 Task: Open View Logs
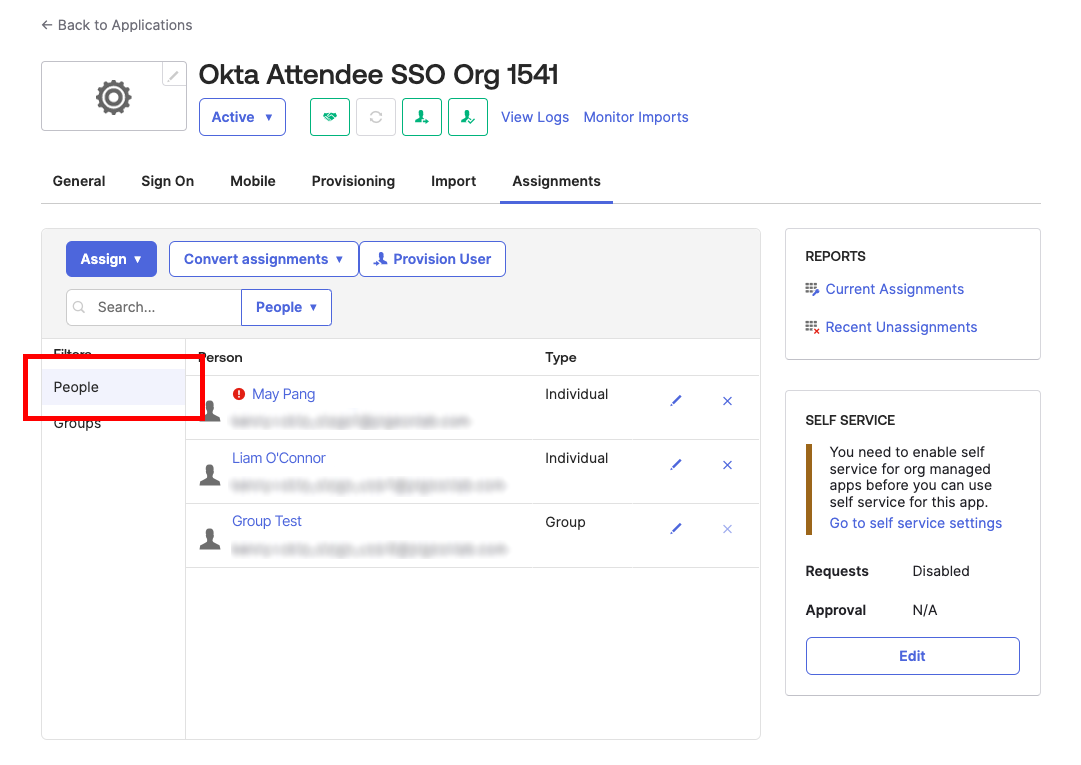tap(535, 117)
